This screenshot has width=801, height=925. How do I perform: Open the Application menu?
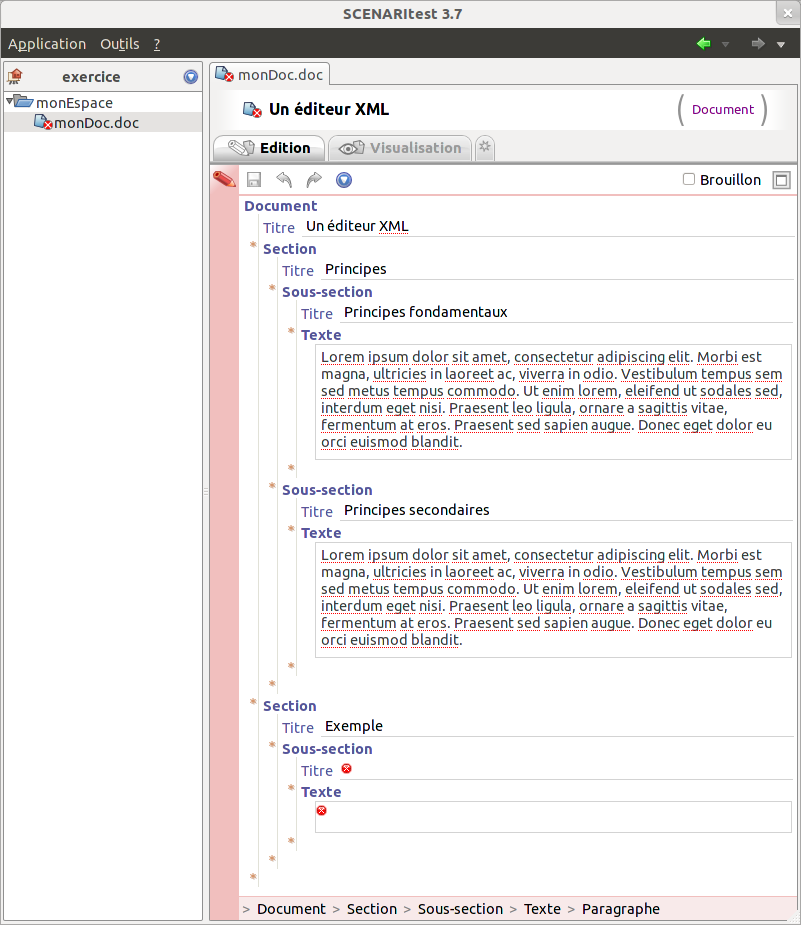point(47,44)
